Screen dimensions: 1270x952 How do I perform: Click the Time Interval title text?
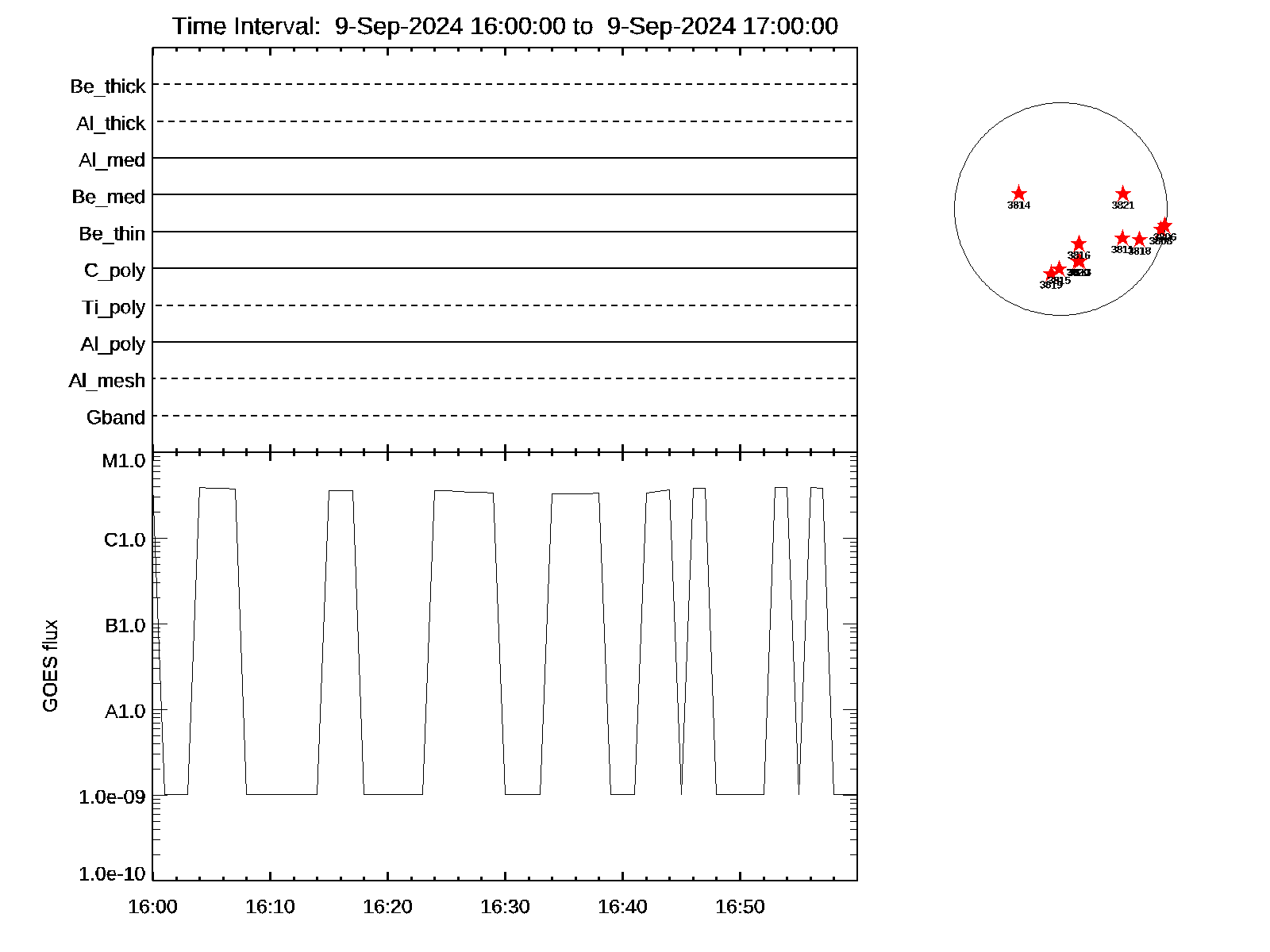click(x=505, y=26)
